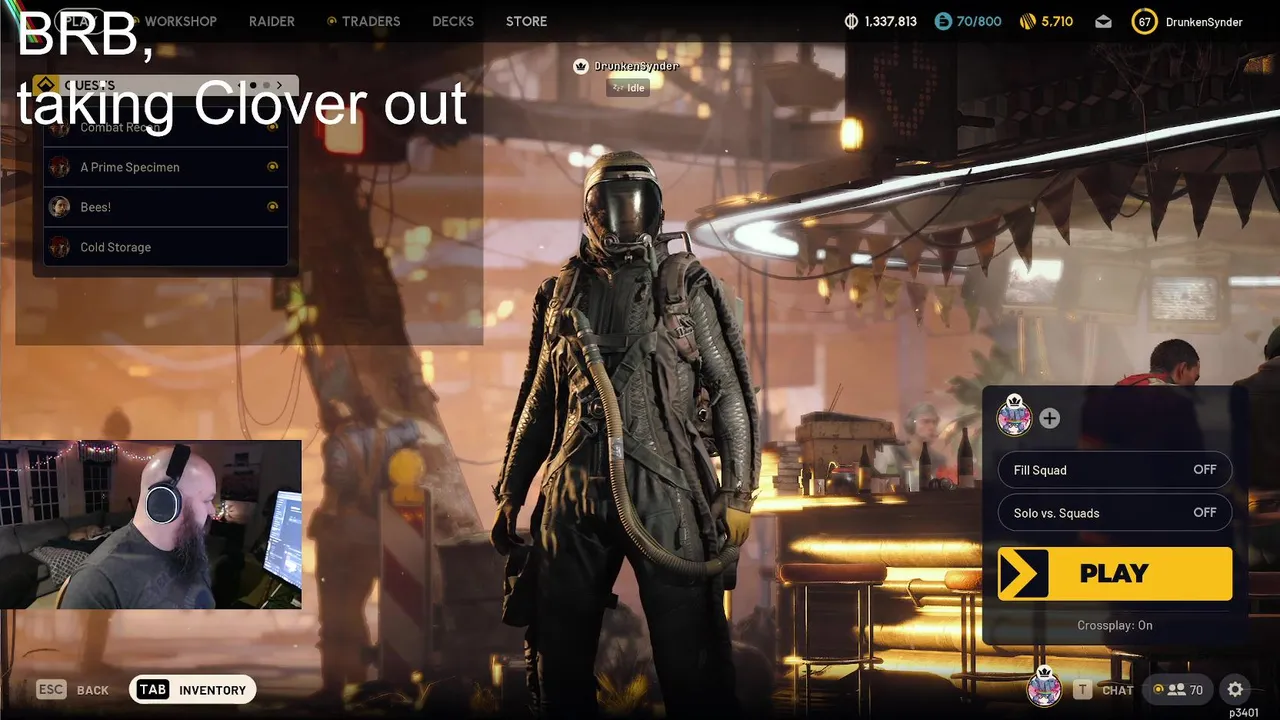Open the Decks tab

point(453,21)
